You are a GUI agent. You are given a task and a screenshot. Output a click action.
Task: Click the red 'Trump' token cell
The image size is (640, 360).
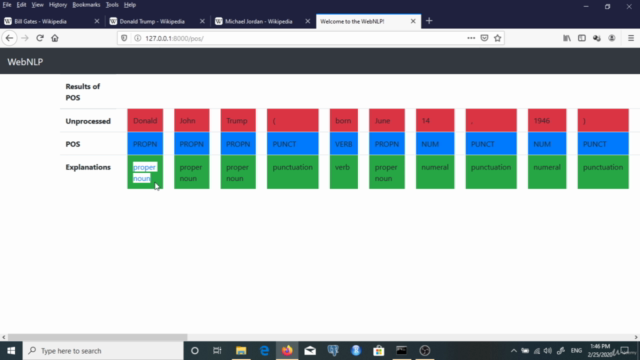tap(238, 120)
